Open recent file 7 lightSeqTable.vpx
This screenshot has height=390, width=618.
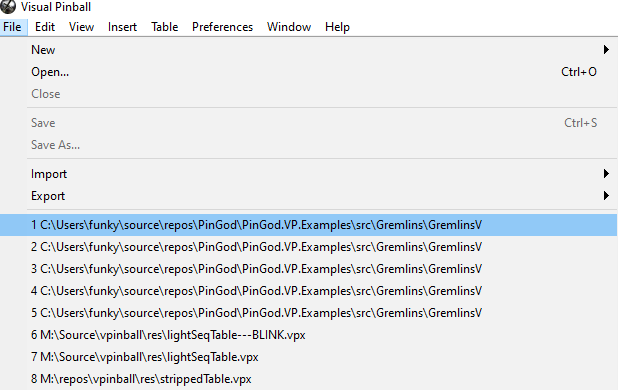[x=309, y=357]
